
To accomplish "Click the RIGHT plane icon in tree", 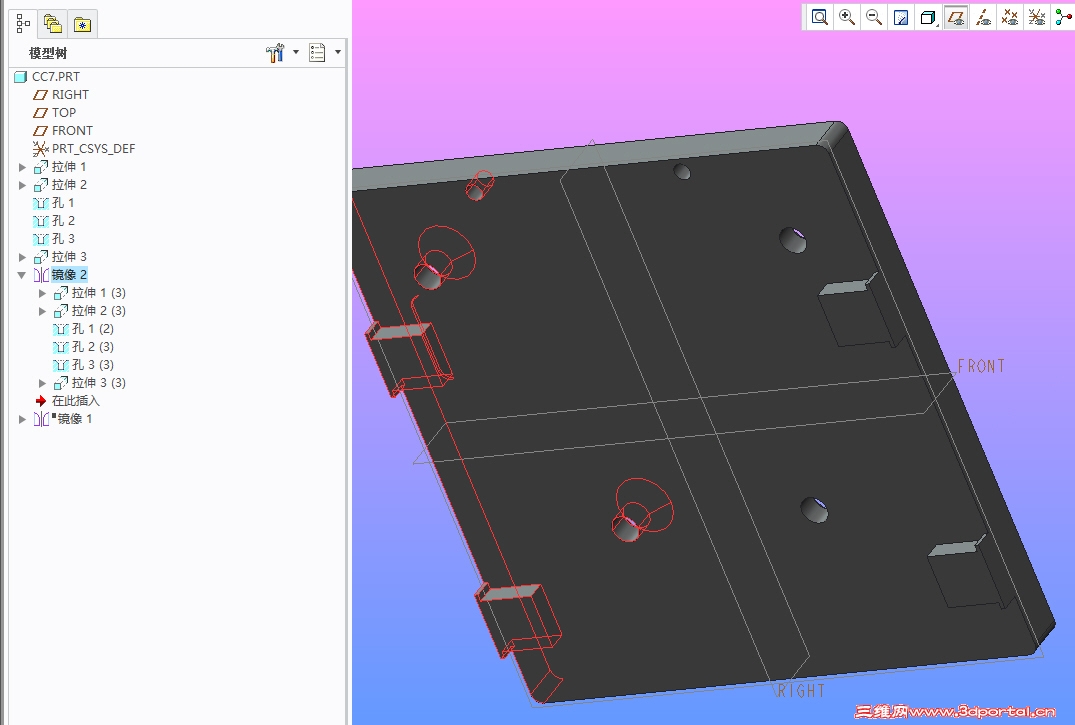I will point(40,95).
